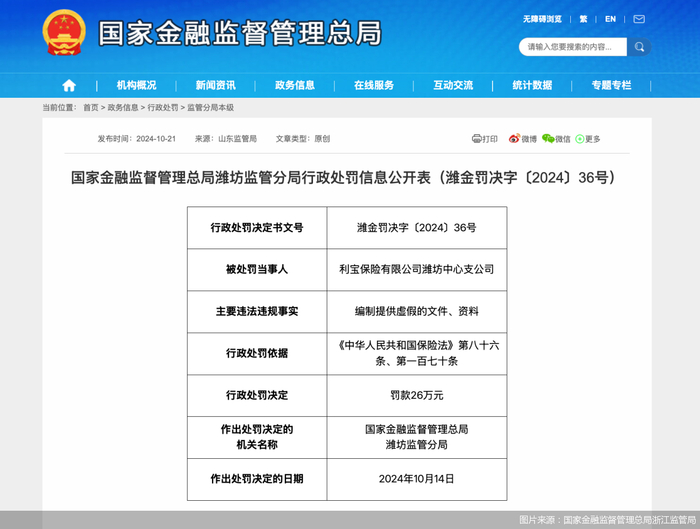
Task: Click article type text 原创
Action: coord(322,139)
